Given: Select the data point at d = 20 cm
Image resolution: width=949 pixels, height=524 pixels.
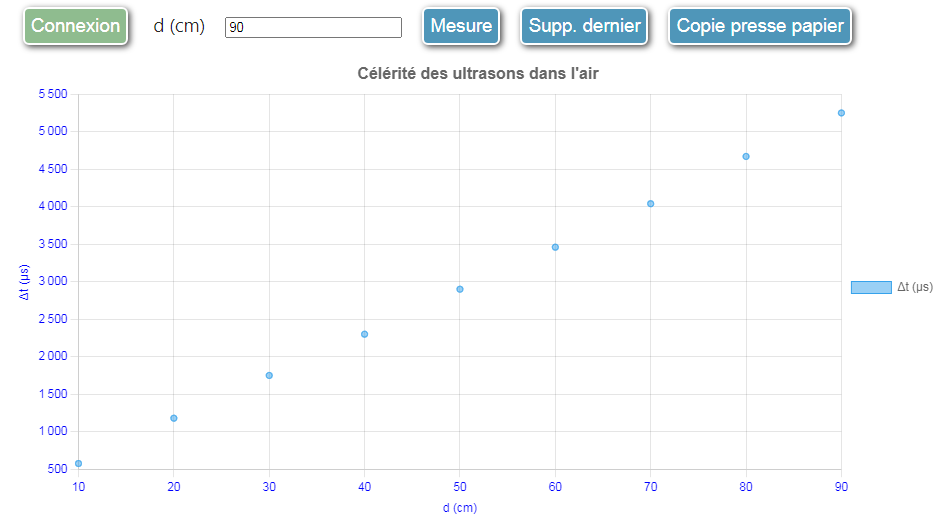Looking at the screenshot, I should click(174, 418).
